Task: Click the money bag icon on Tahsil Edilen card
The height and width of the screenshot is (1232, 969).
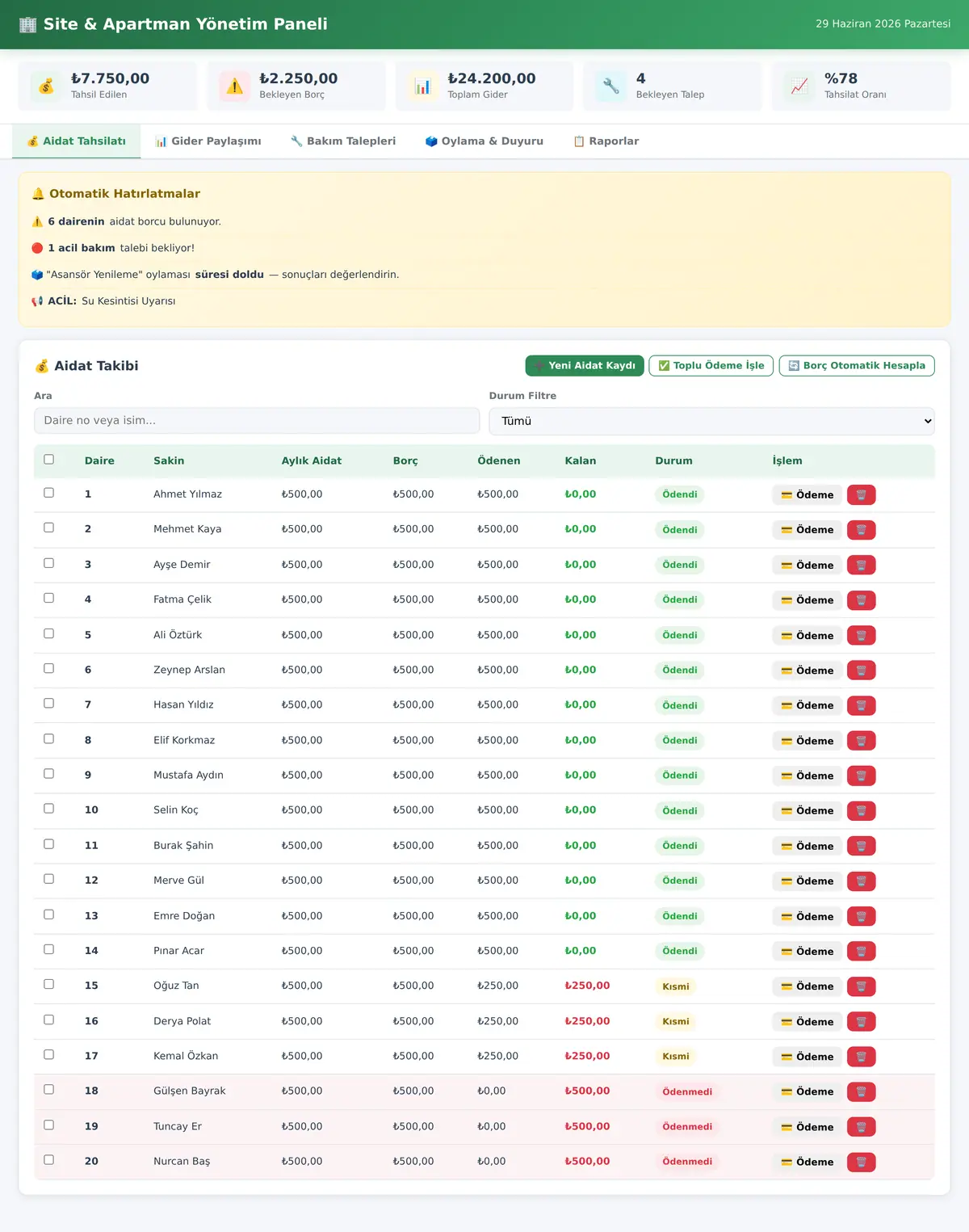Action: click(x=46, y=86)
